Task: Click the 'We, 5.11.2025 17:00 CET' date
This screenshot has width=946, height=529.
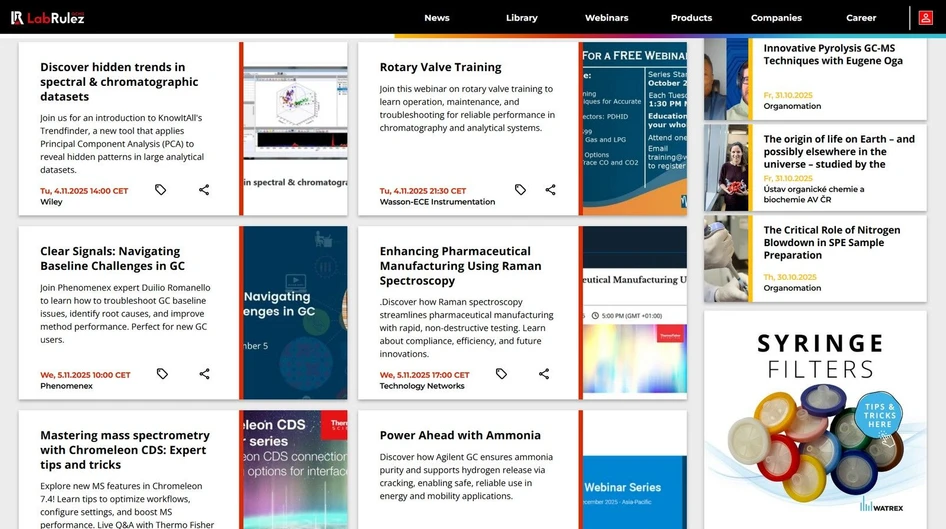Action: pyautogui.click(x=424, y=375)
